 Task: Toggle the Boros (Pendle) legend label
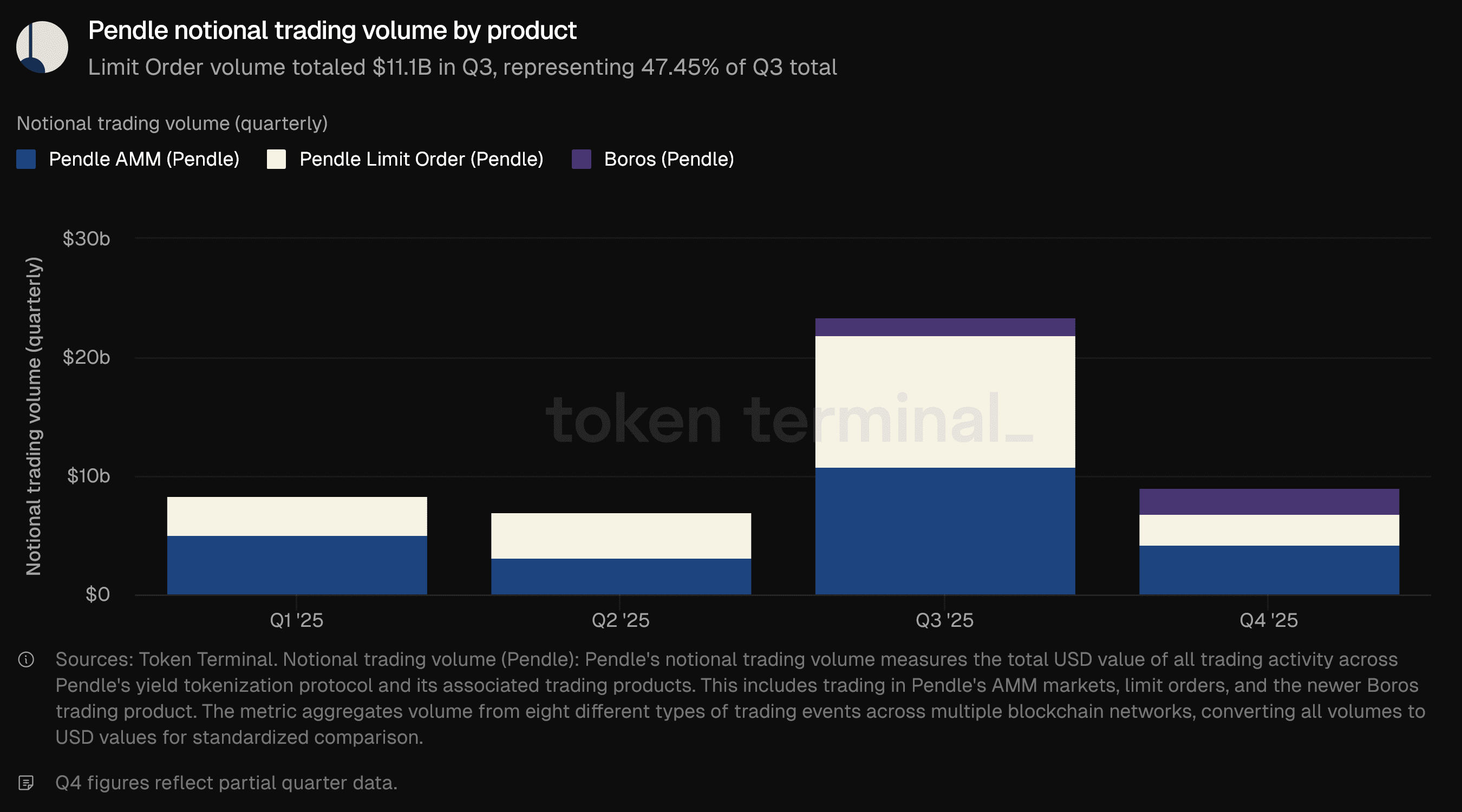pyautogui.click(x=669, y=160)
